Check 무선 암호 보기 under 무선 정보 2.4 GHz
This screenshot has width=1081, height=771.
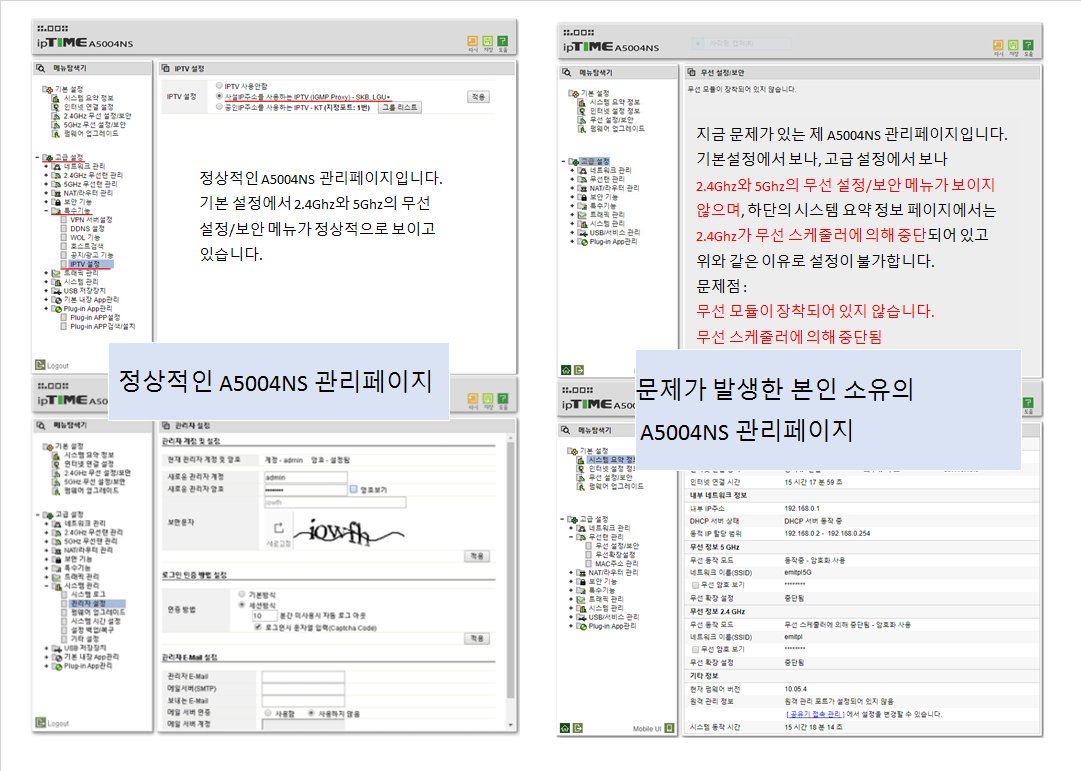tap(696, 649)
